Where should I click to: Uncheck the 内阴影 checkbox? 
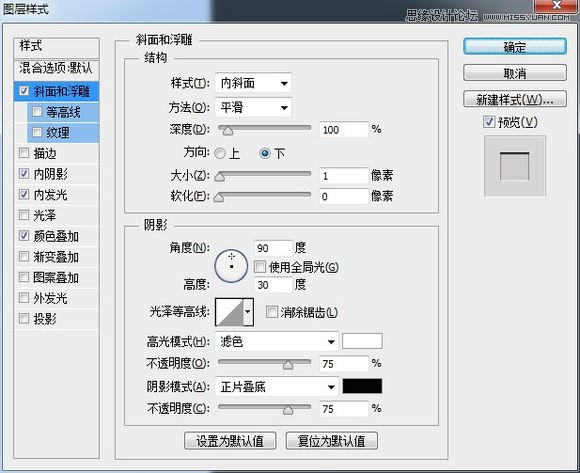(x=24, y=173)
